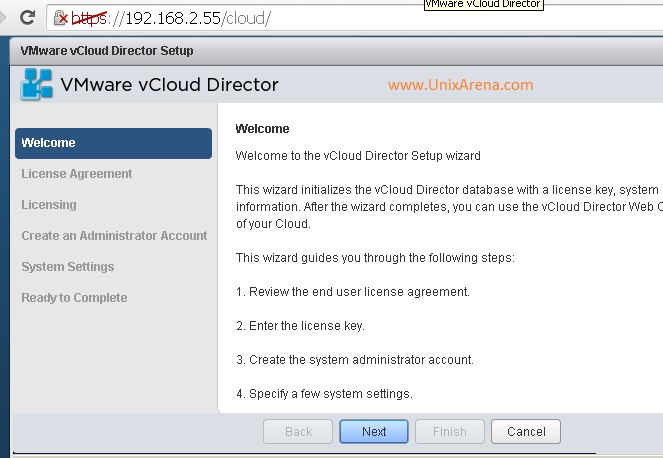Click the browser forward arrow icon
The width and height of the screenshot is (663, 458).
pos(3,17)
